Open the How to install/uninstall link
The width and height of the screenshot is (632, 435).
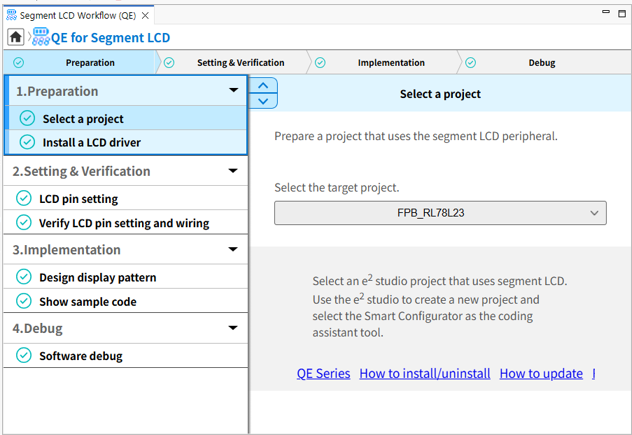click(424, 373)
